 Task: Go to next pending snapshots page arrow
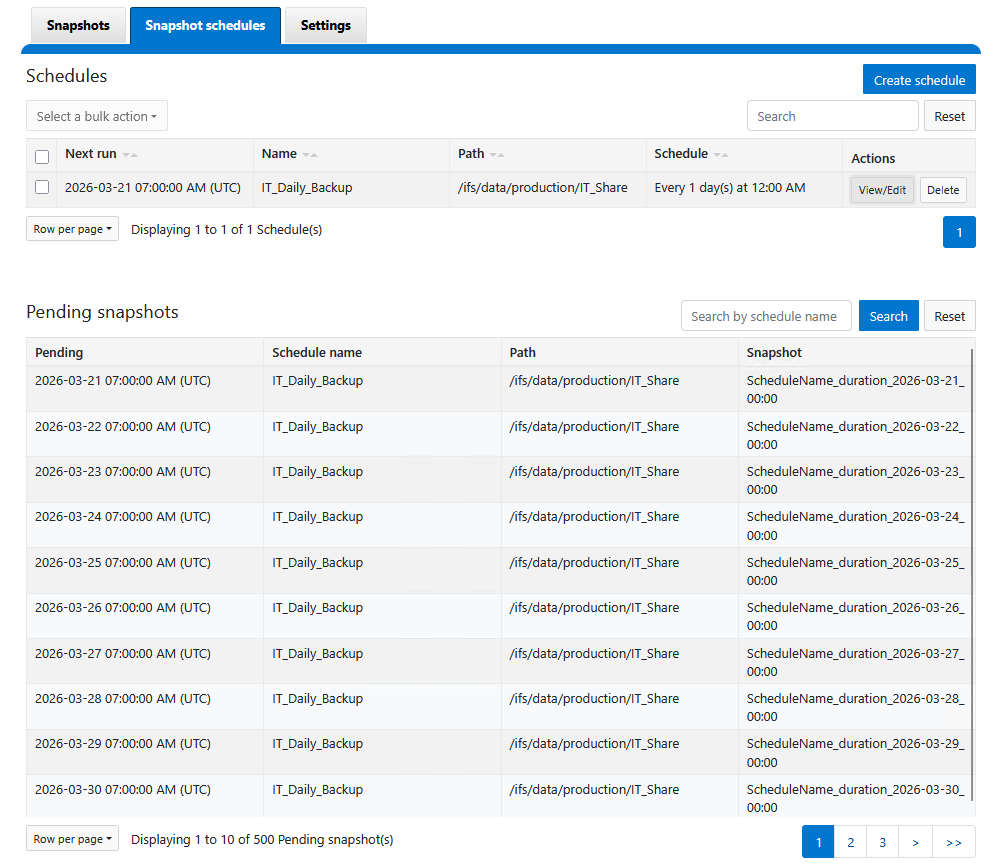915,842
